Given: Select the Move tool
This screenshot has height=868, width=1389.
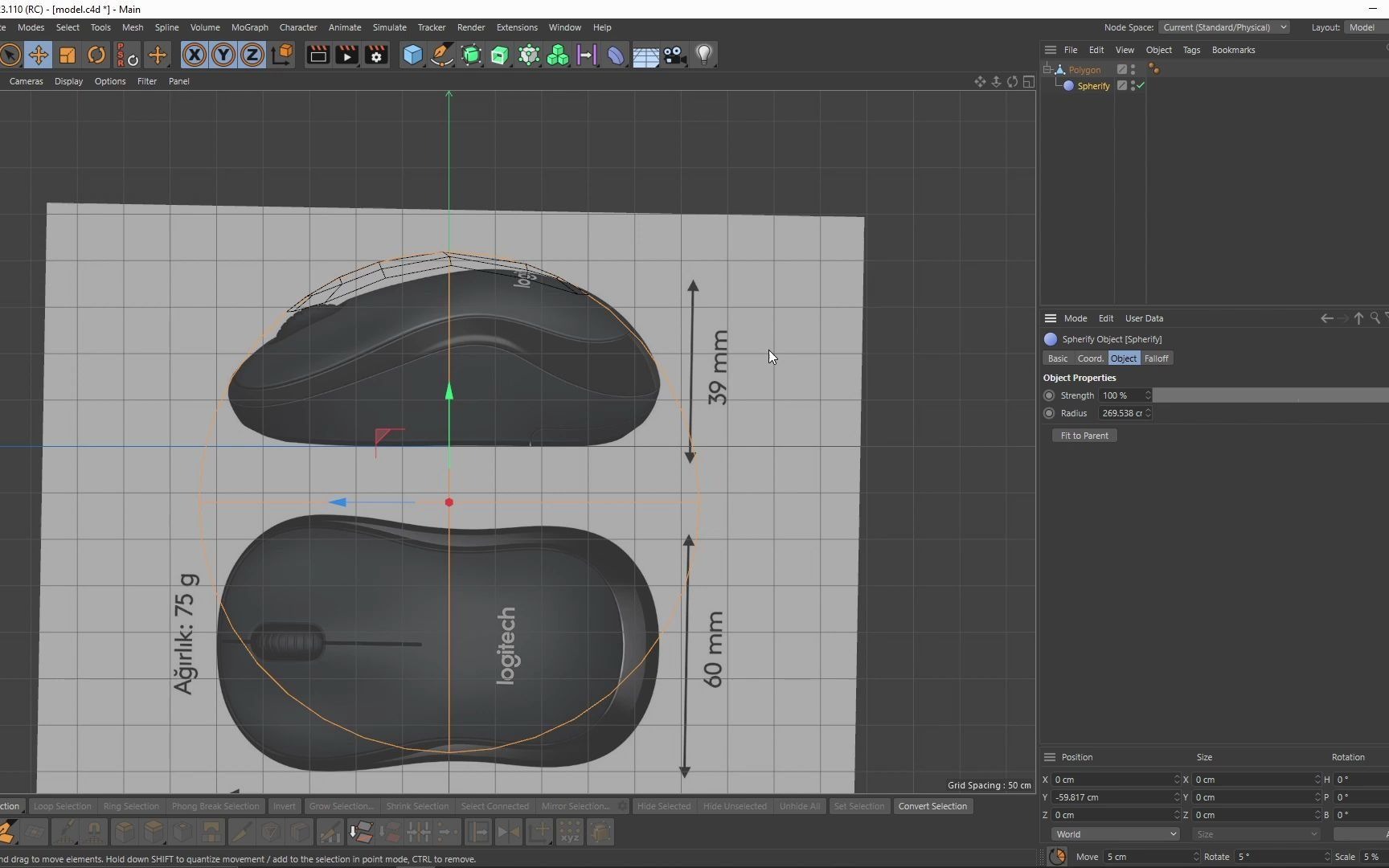Looking at the screenshot, I should (x=39, y=55).
